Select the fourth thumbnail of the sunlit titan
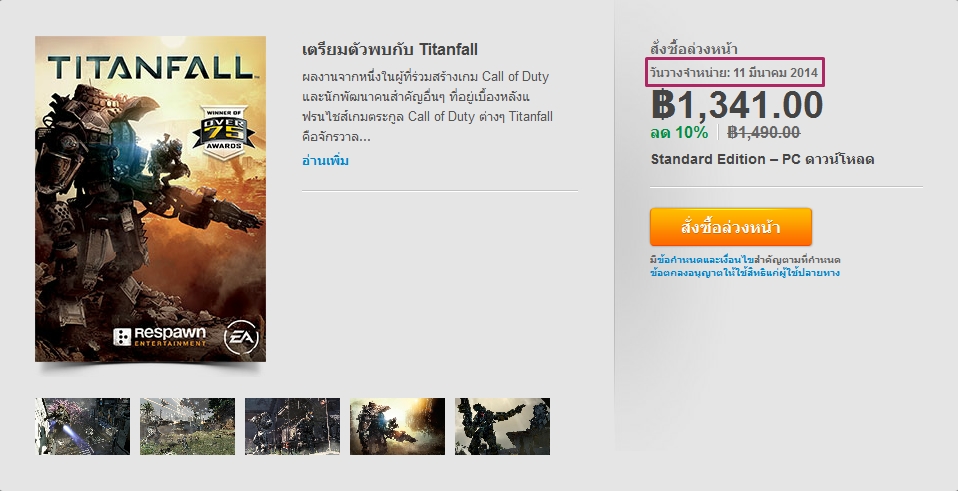The image size is (958, 491). point(398,426)
